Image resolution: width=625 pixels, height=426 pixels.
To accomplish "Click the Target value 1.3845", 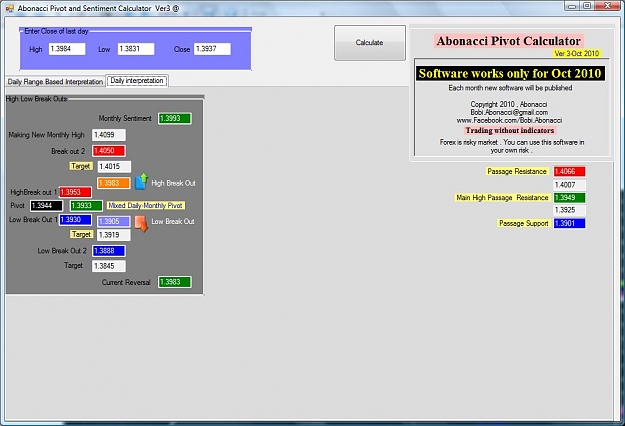I will point(109,266).
